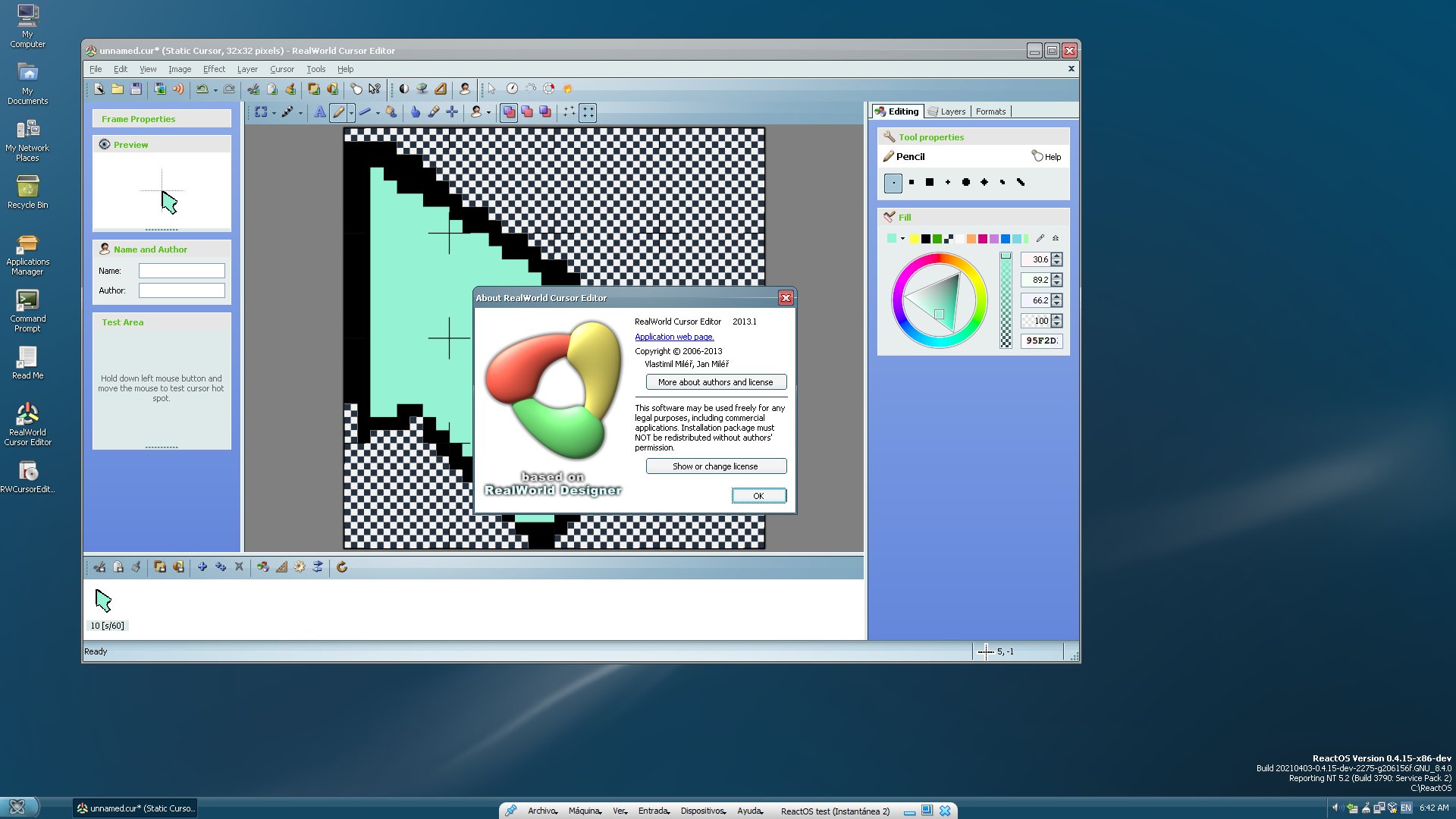Select the round circle pencil tip
Viewport: 1456px width, 819px height.
[x=966, y=183]
